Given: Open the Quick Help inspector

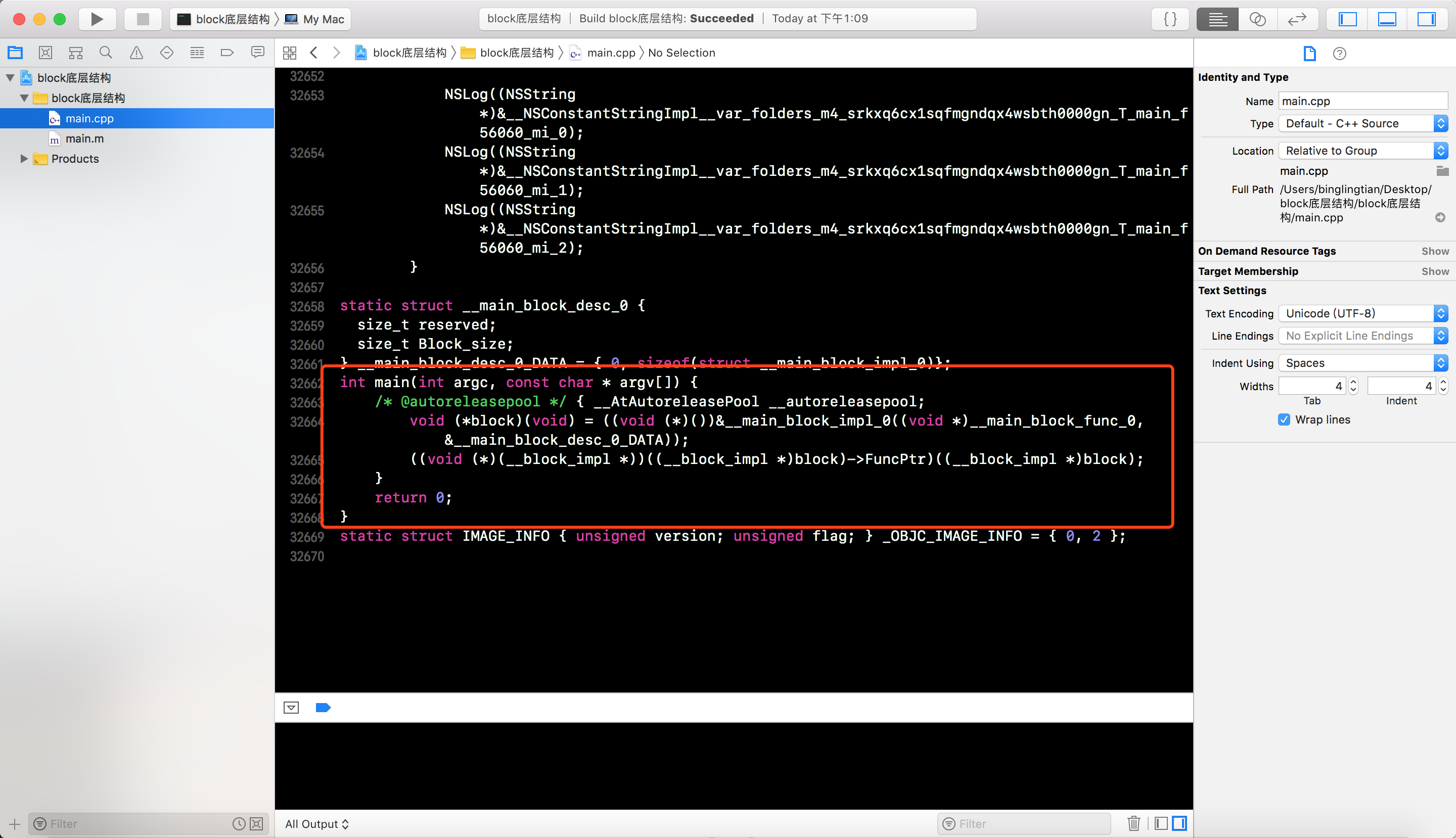Looking at the screenshot, I should tap(1339, 54).
